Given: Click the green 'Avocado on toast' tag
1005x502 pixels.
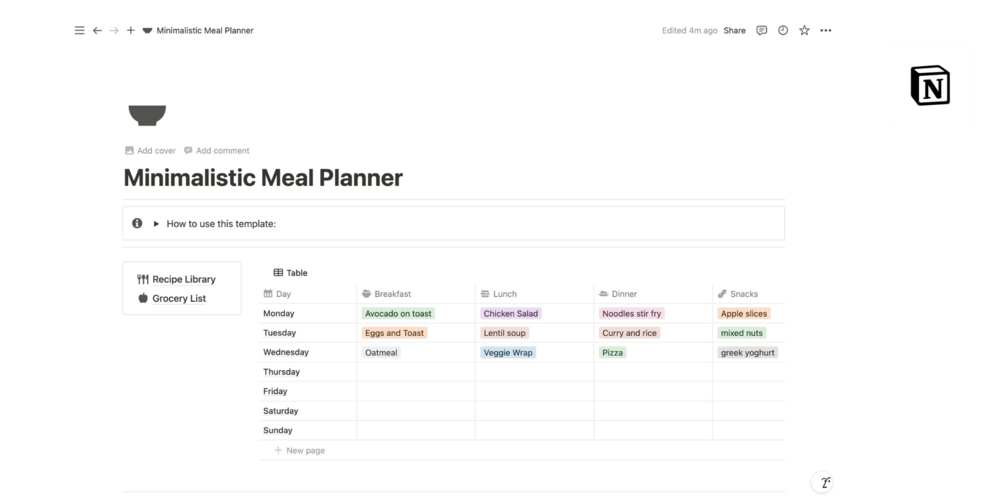Looking at the screenshot, I should (398, 314).
